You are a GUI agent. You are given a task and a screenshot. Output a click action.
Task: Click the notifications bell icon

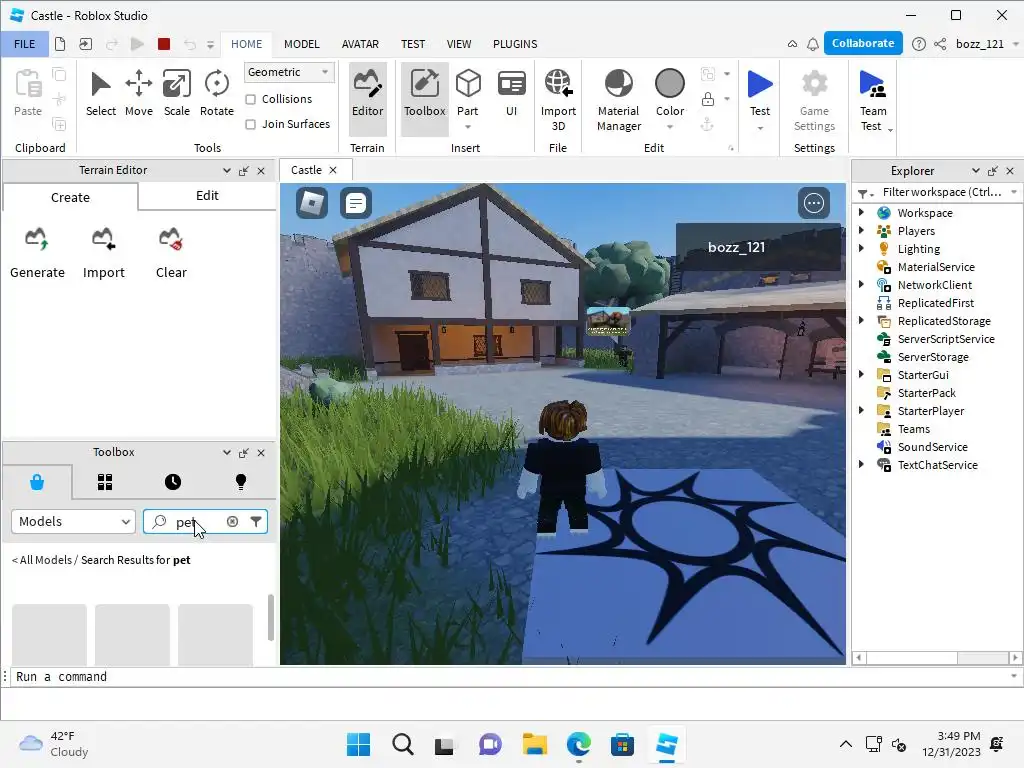point(812,44)
